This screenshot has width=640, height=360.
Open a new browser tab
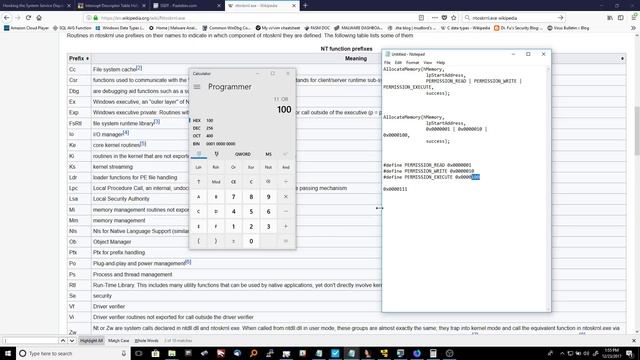(x=305, y=6)
